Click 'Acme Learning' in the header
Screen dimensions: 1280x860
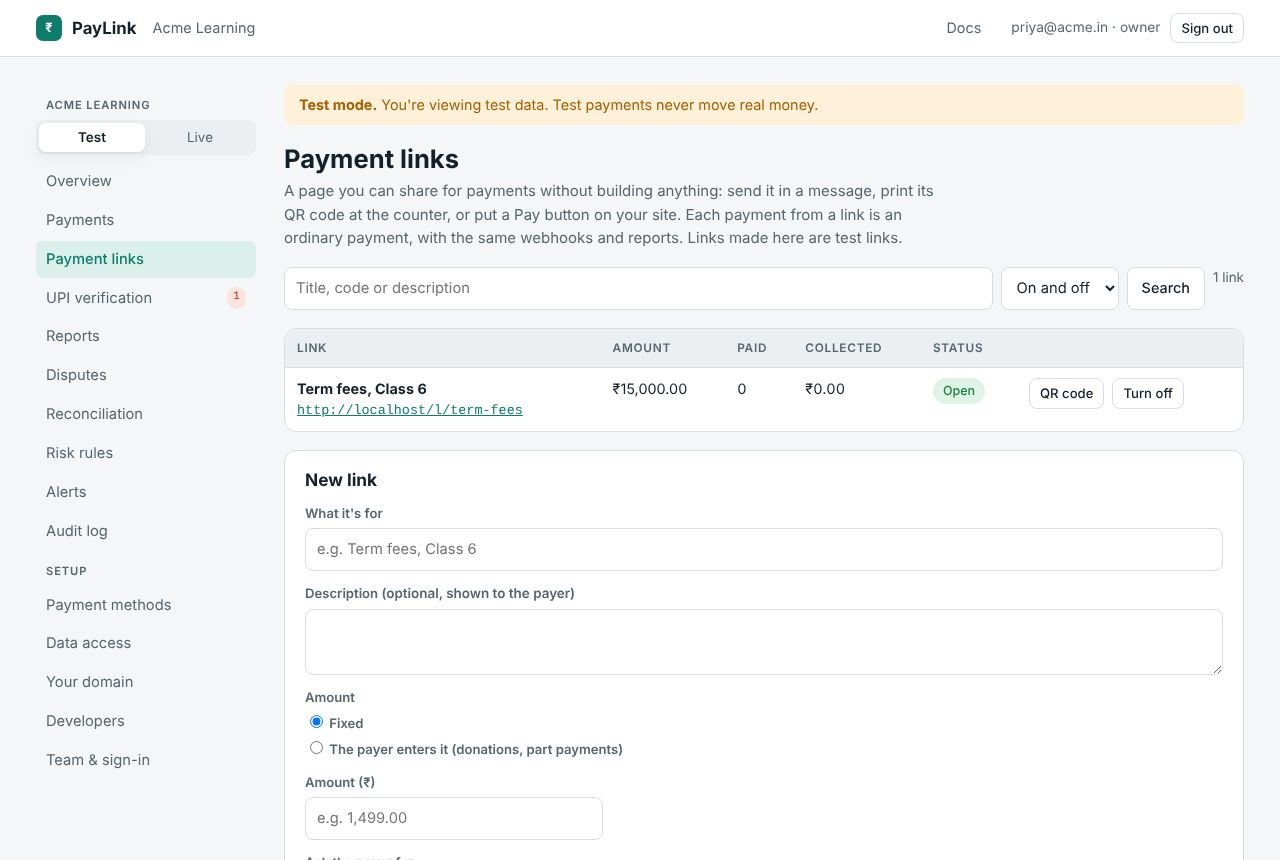204,28
